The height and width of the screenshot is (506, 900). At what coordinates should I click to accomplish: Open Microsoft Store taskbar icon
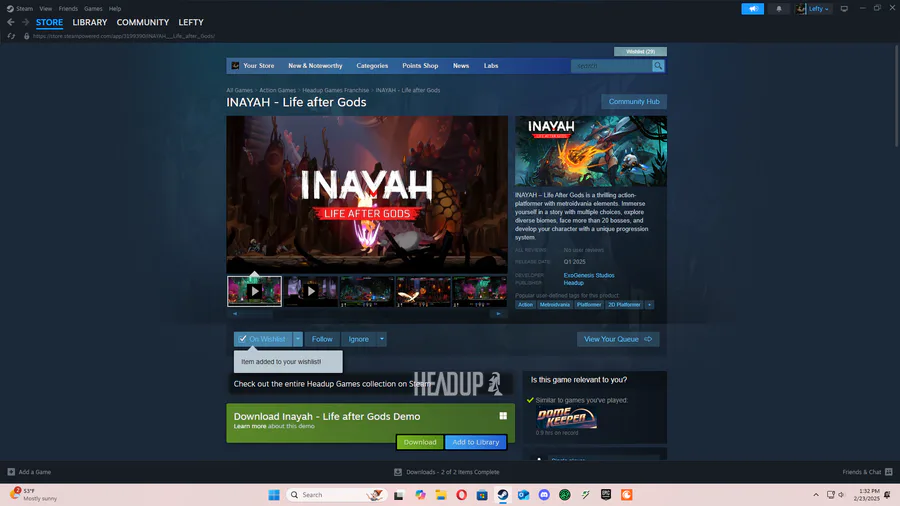[x=482, y=495]
